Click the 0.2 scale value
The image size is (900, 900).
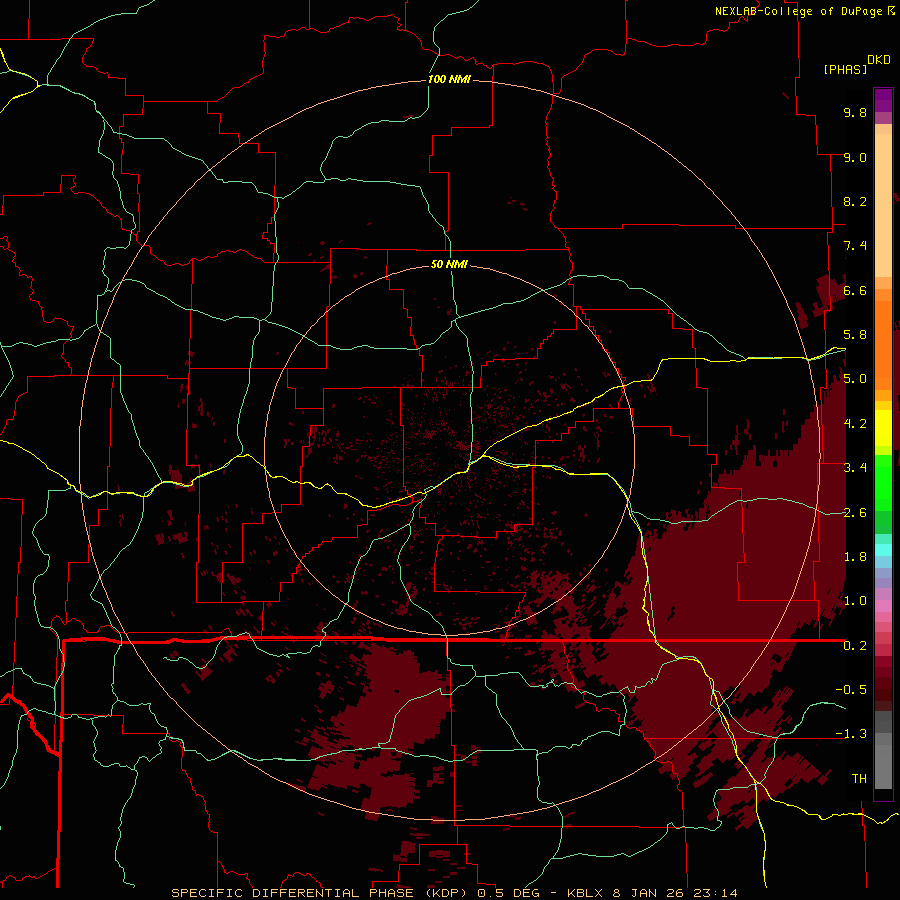click(855, 645)
